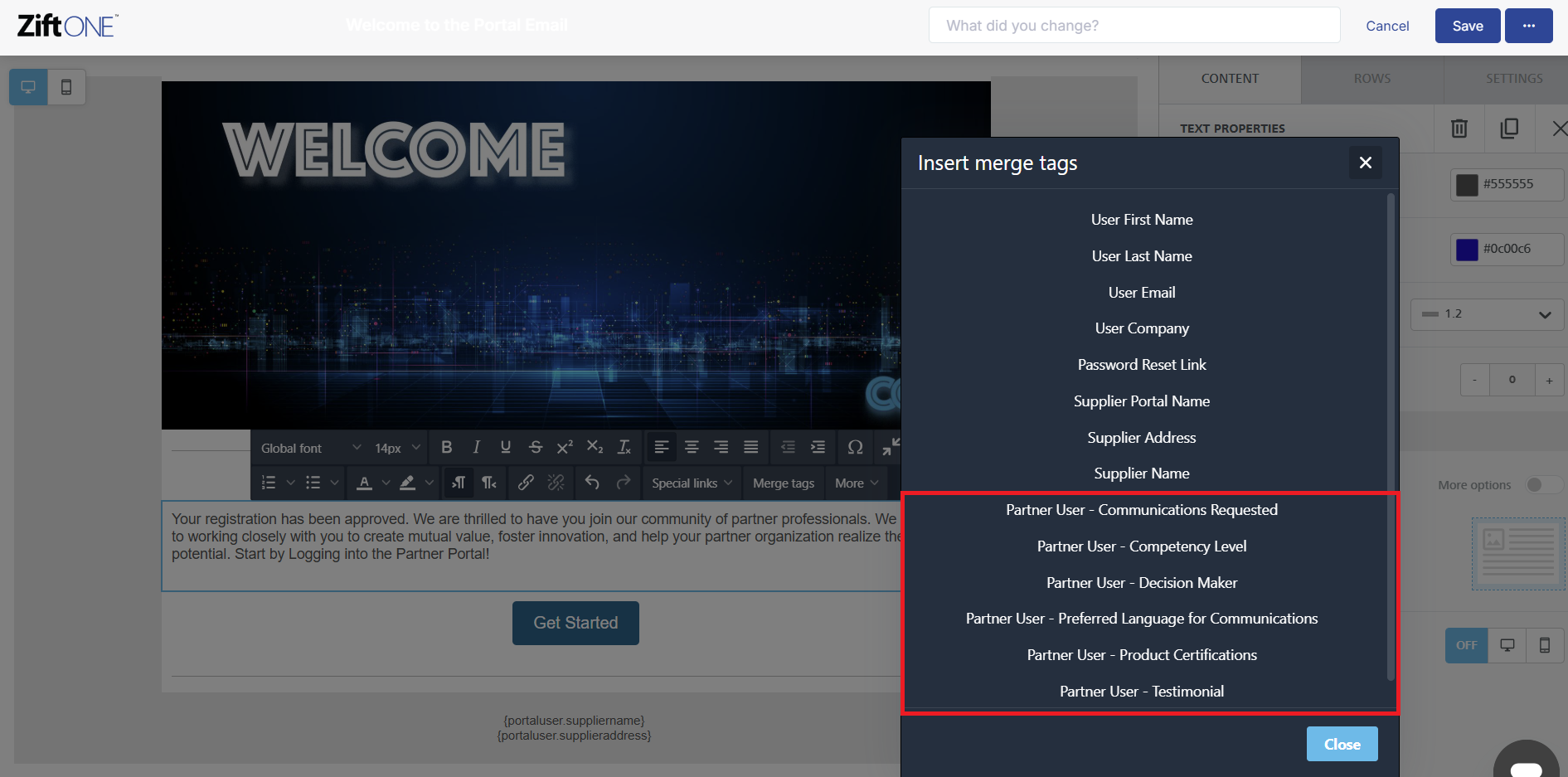Open the Merge tags toolbar button

(784, 483)
